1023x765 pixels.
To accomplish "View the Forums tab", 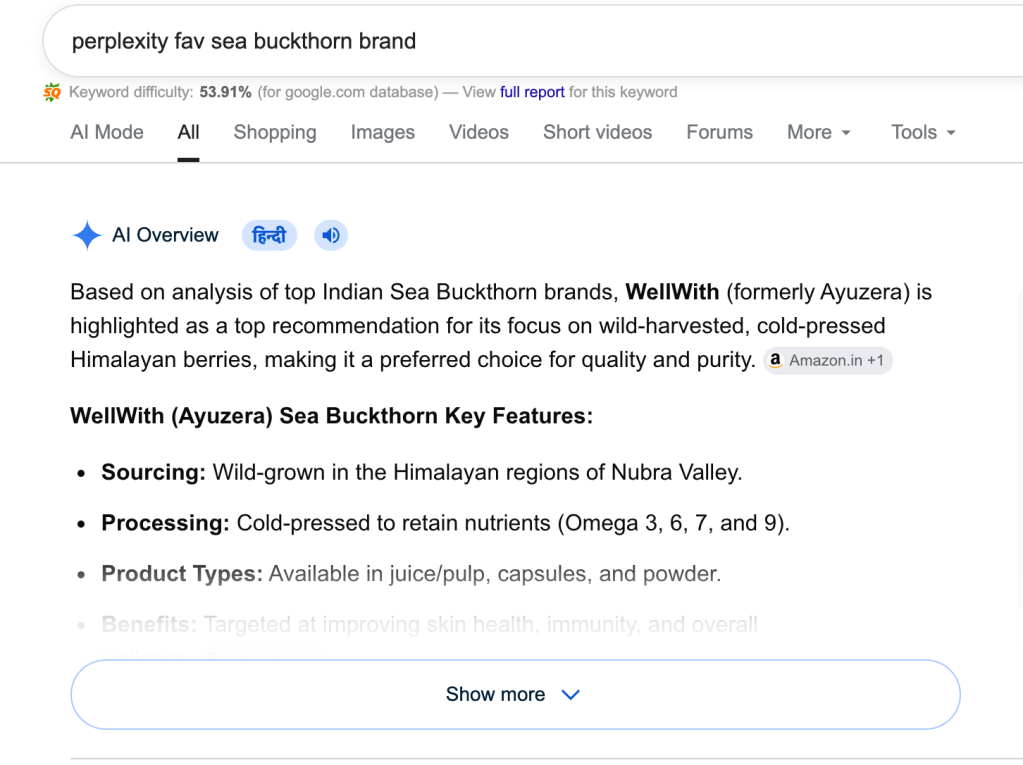I will (720, 132).
